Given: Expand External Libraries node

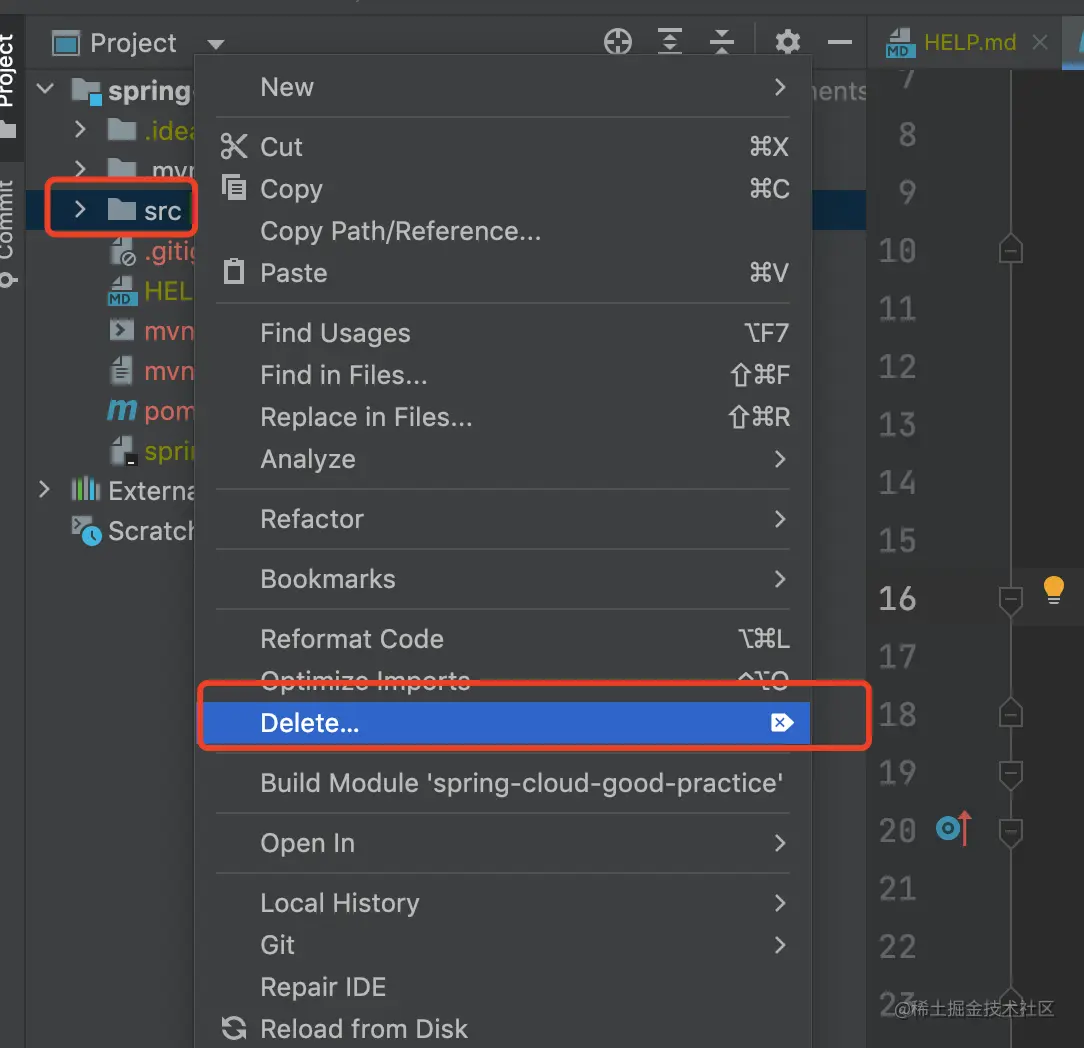Looking at the screenshot, I should pyautogui.click(x=44, y=490).
